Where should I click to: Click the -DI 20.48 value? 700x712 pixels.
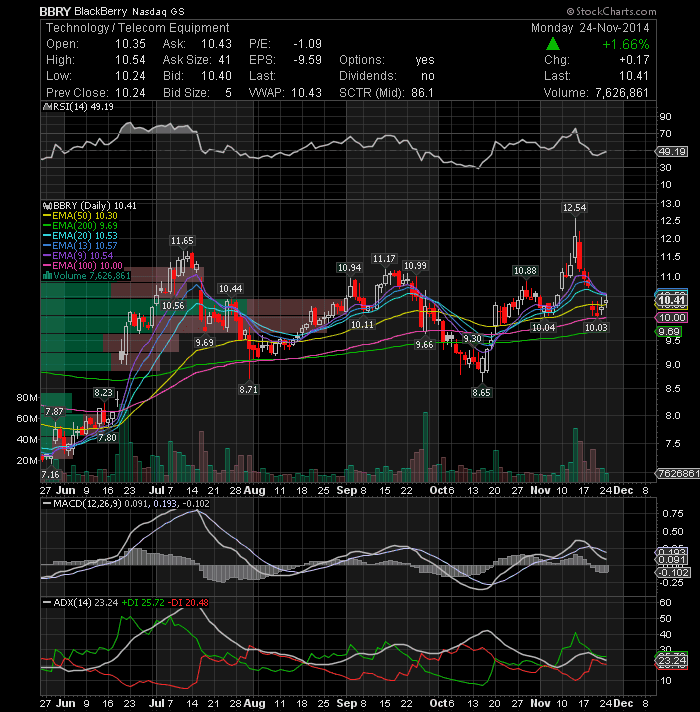pos(188,603)
